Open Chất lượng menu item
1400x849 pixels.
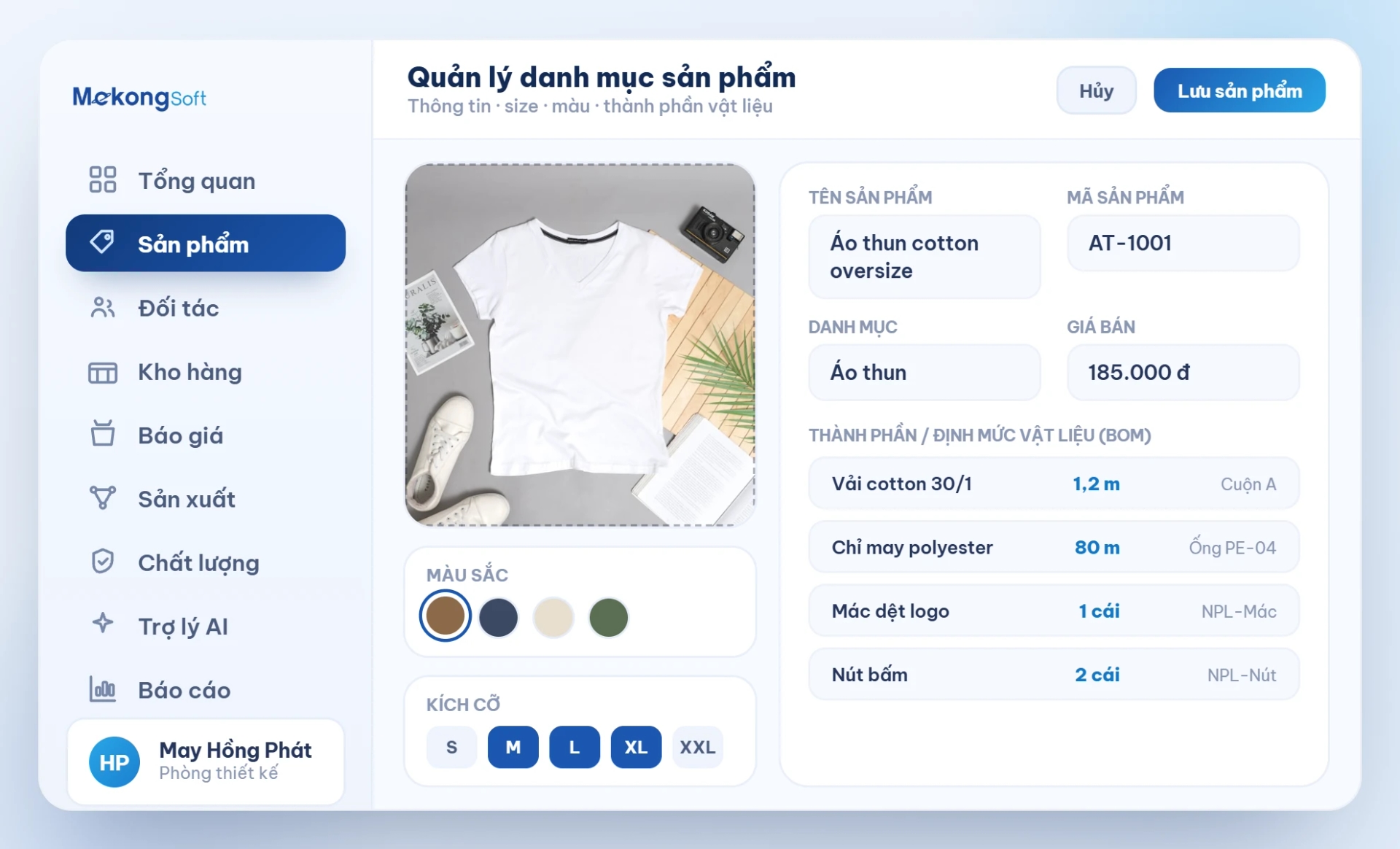(206, 562)
